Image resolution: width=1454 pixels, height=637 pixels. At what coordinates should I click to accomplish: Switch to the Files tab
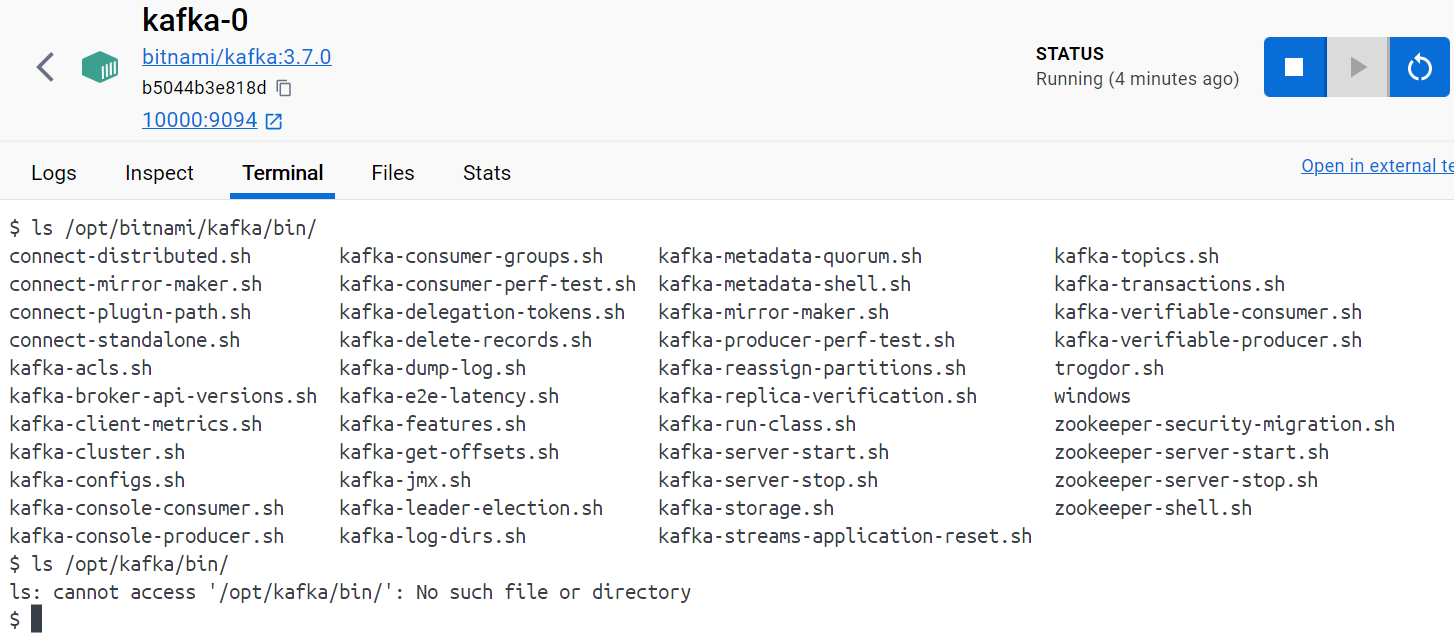click(x=393, y=173)
